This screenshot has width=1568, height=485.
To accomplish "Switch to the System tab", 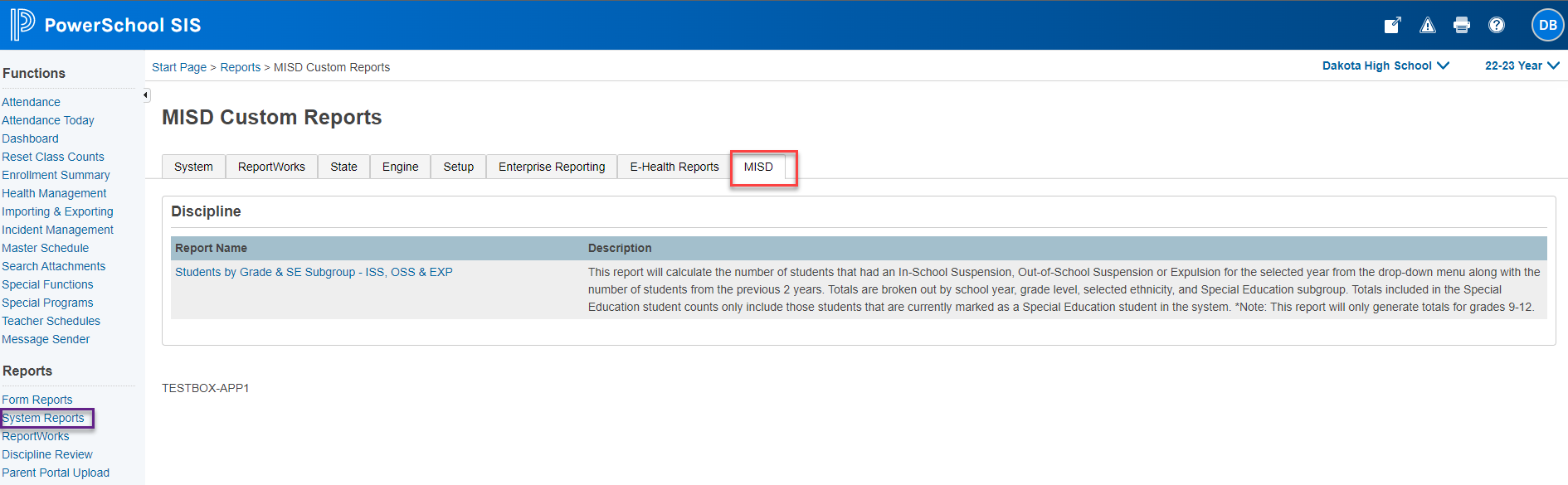I will pyautogui.click(x=193, y=167).
